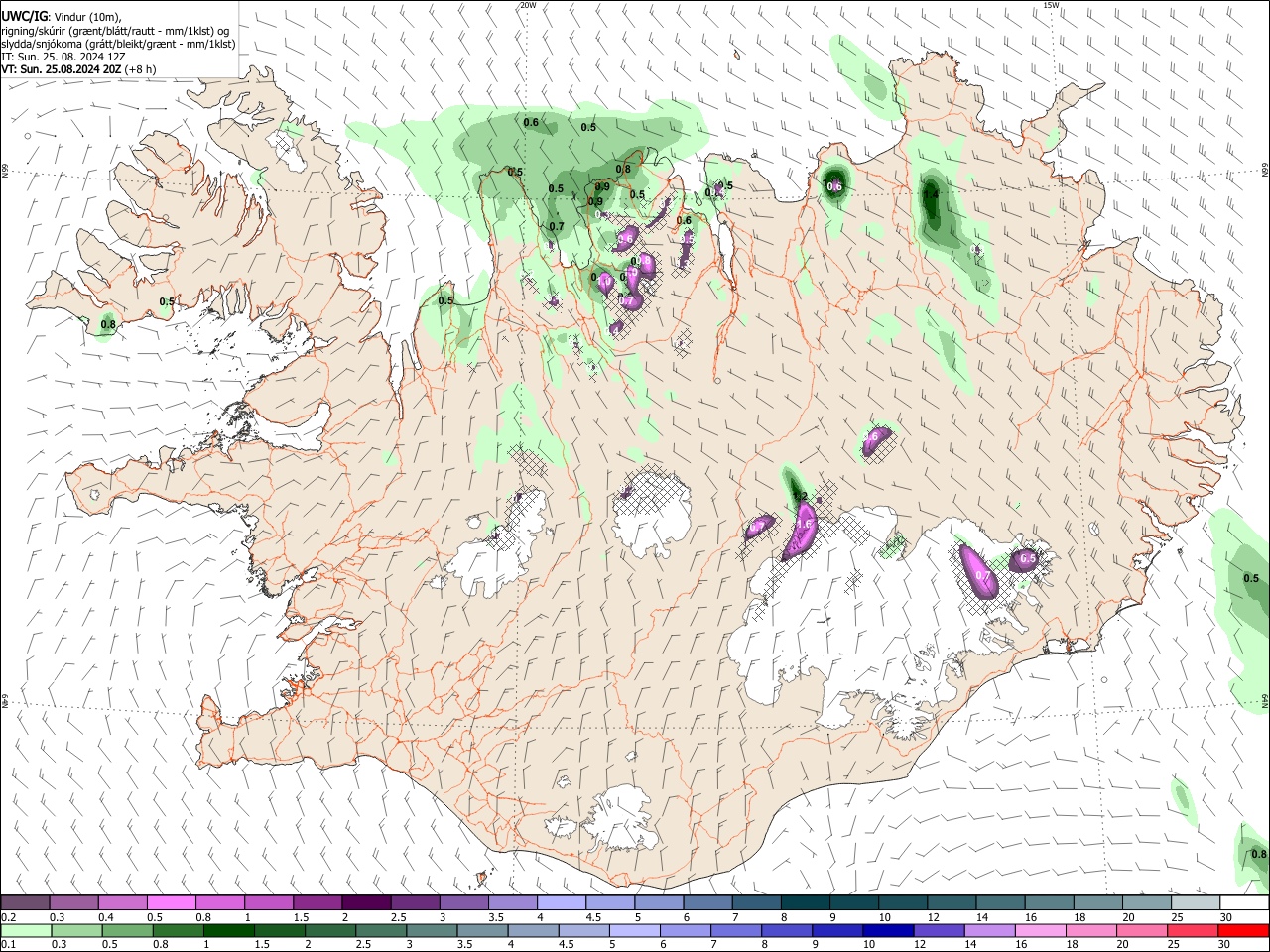1270x952 pixels.
Task: Select the deep blue rain swatch labeled 10
Action: point(888,931)
